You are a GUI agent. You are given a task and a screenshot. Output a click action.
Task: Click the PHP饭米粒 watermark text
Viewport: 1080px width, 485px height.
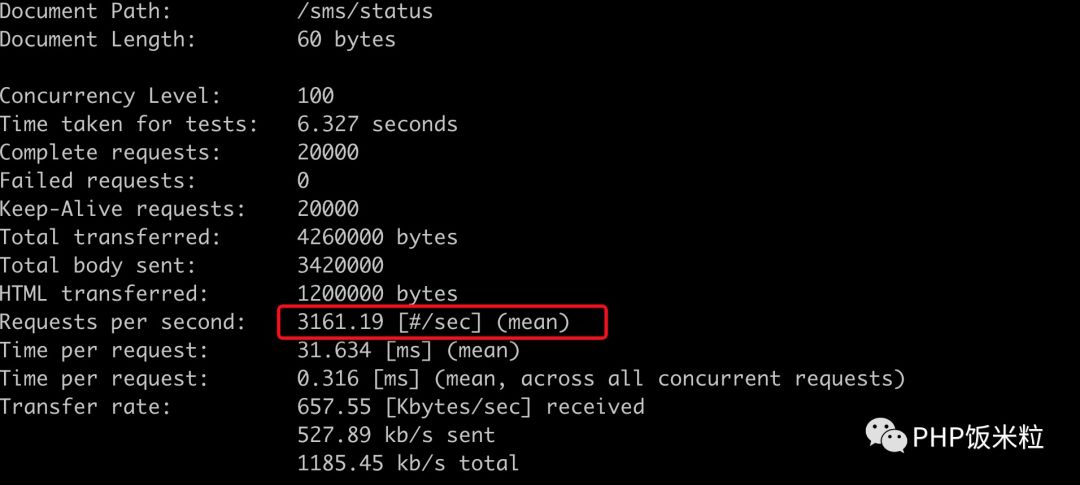pos(977,437)
